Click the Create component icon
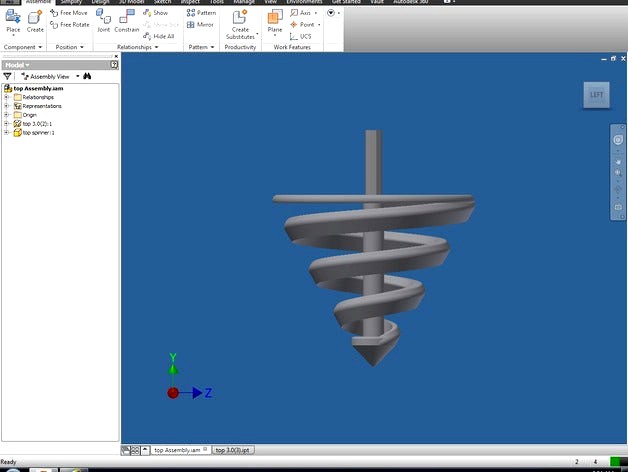This screenshot has width=628, height=472. pyautogui.click(x=35, y=18)
